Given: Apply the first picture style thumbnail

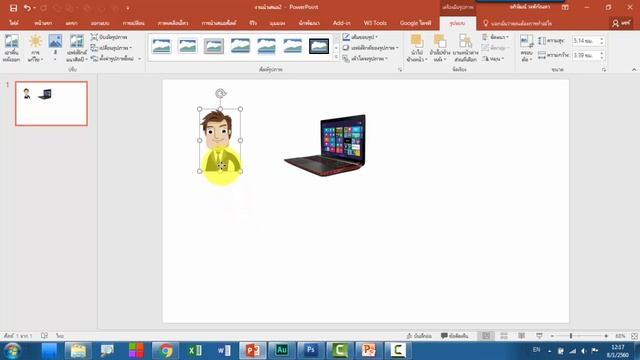Looking at the screenshot, I should pyautogui.click(x=162, y=46).
